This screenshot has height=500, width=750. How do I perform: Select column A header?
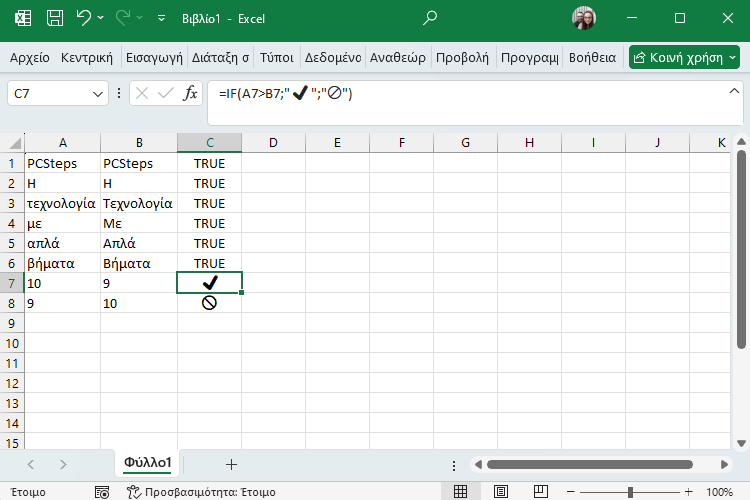click(x=63, y=143)
